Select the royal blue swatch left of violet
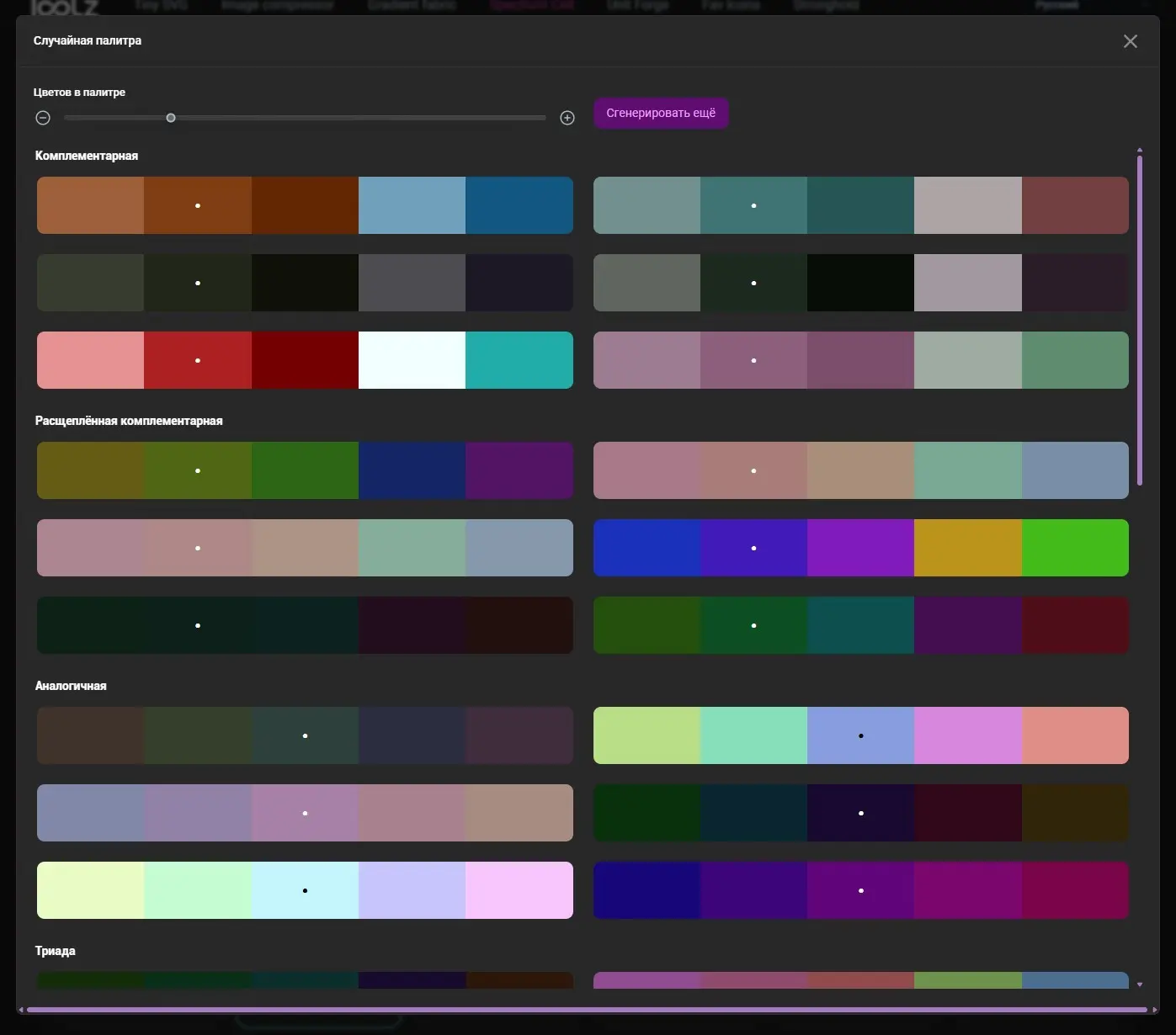The height and width of the screenshot is (1035, 1176). tap(647, 548)
